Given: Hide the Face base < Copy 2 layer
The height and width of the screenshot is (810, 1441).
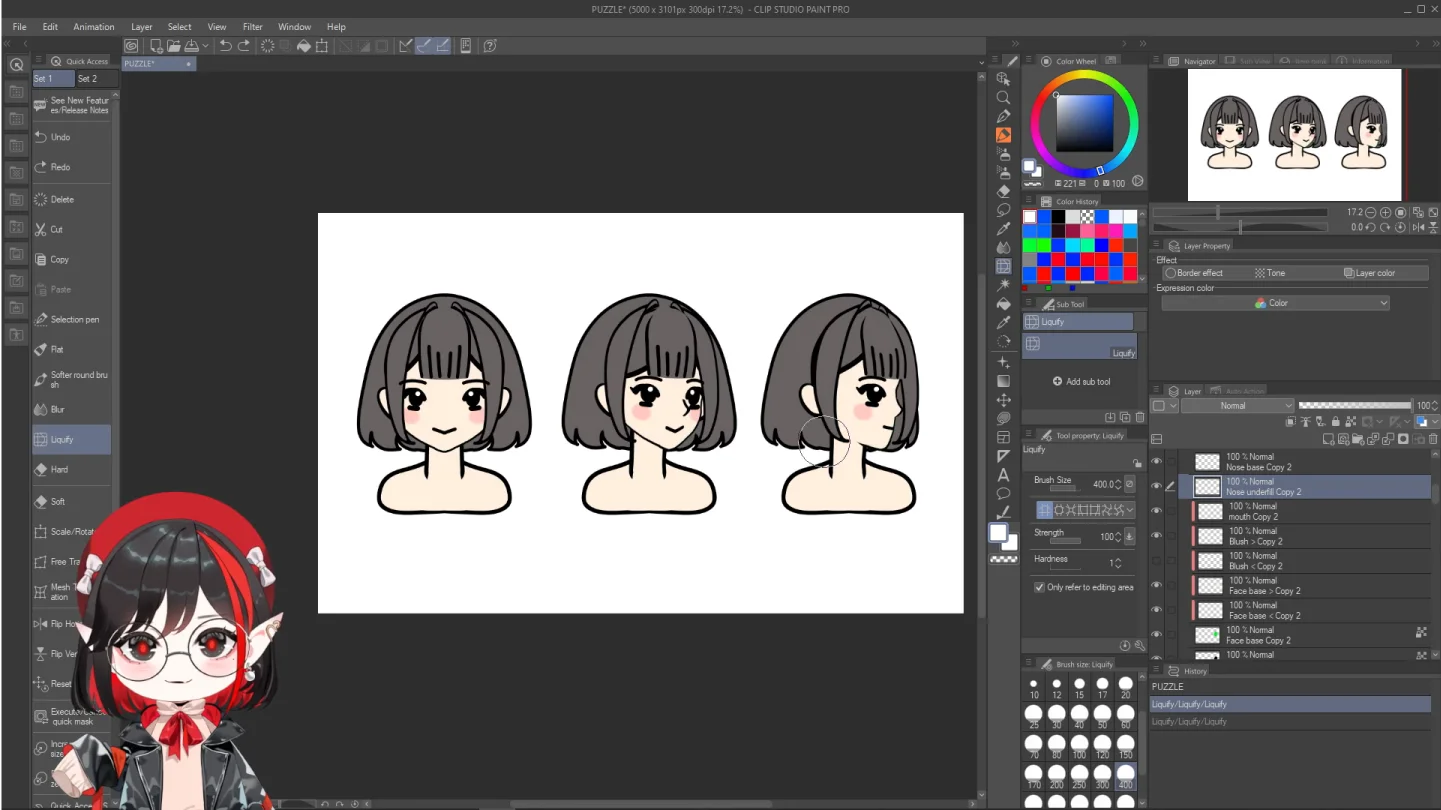Looking at the screenshot, I should (1157, 610).
